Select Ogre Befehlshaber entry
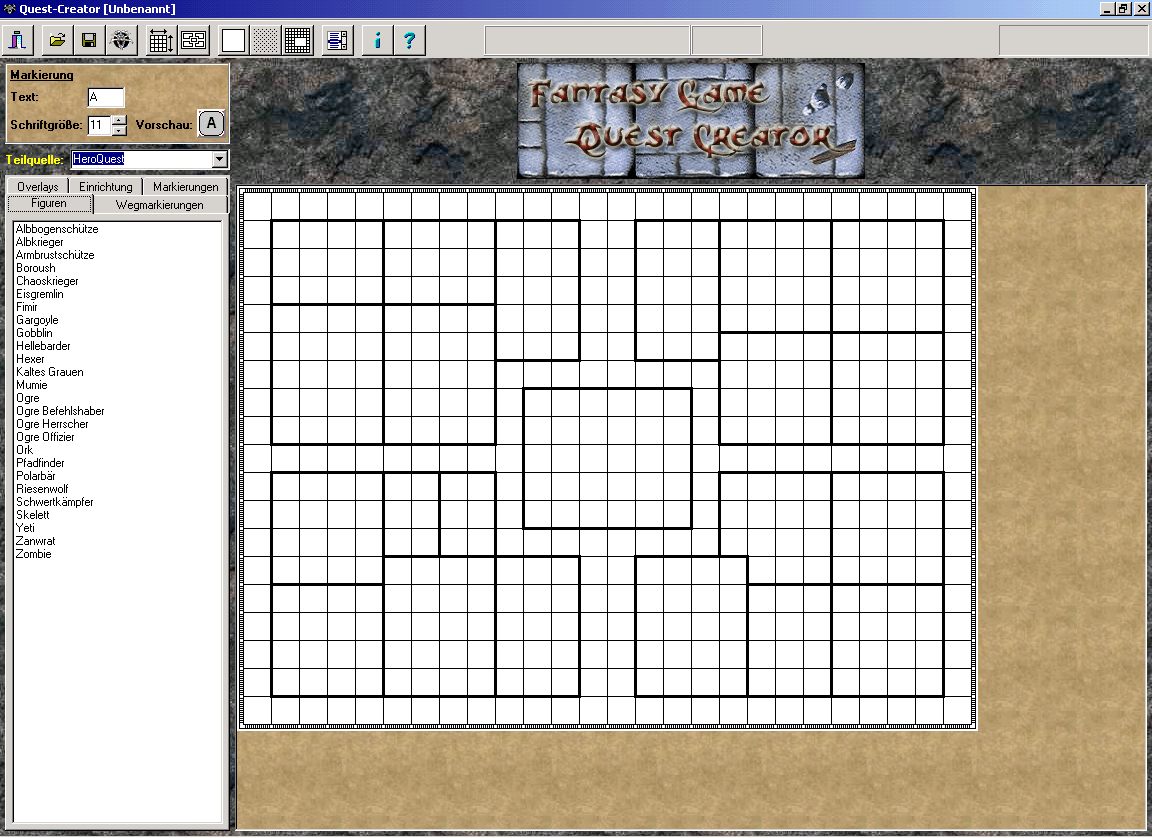 tap(60, 411)
